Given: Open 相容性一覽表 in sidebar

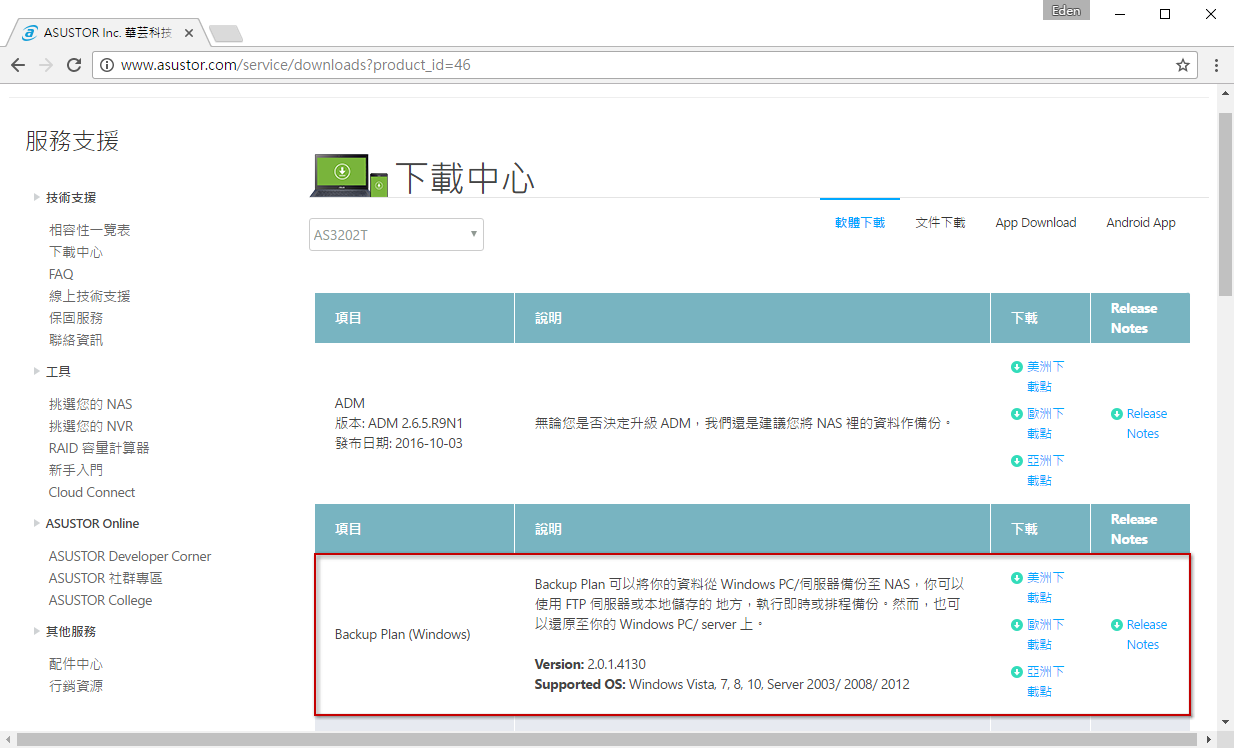Looking at the screenshot, I should tap(89, 230).
